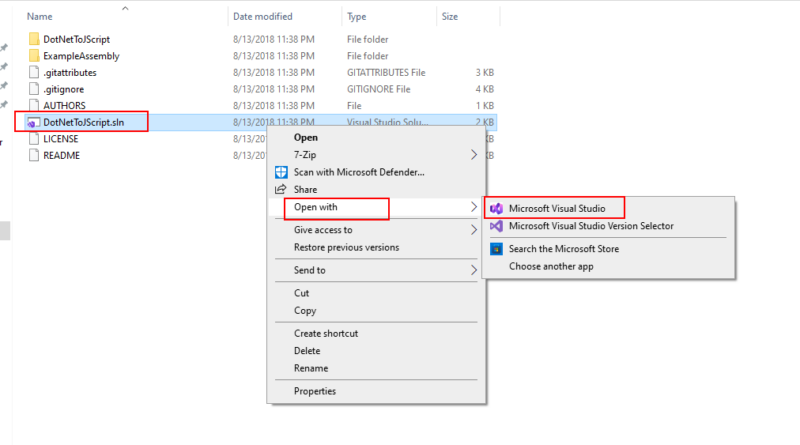Select the README file
Viewport: 800px width, 445px height.
tap(61, 156)
